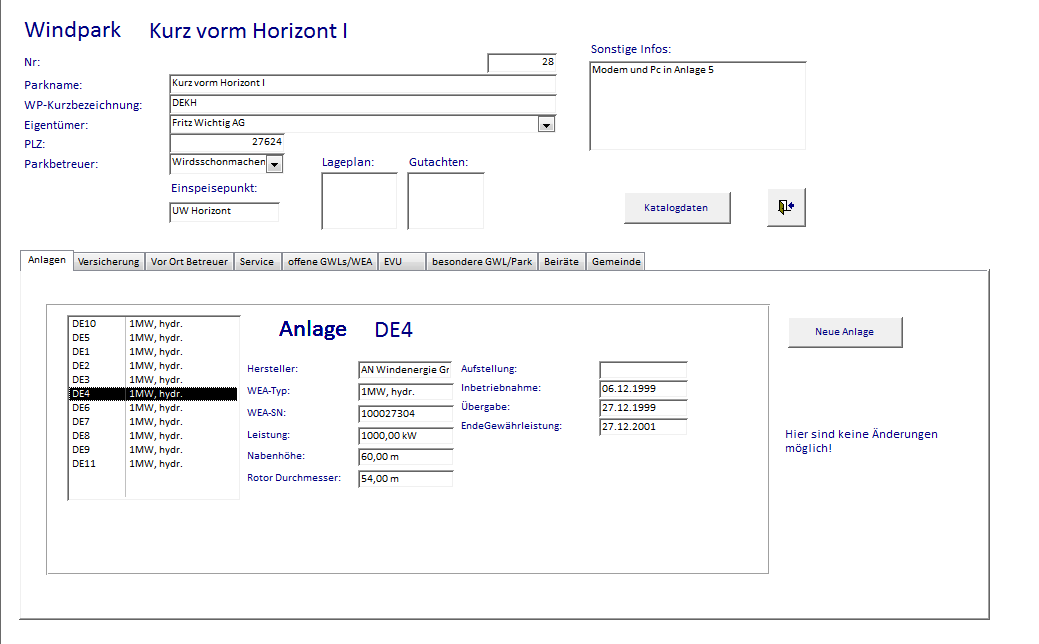
Task: Click the exit door icon button
Action: pos(786,207)
